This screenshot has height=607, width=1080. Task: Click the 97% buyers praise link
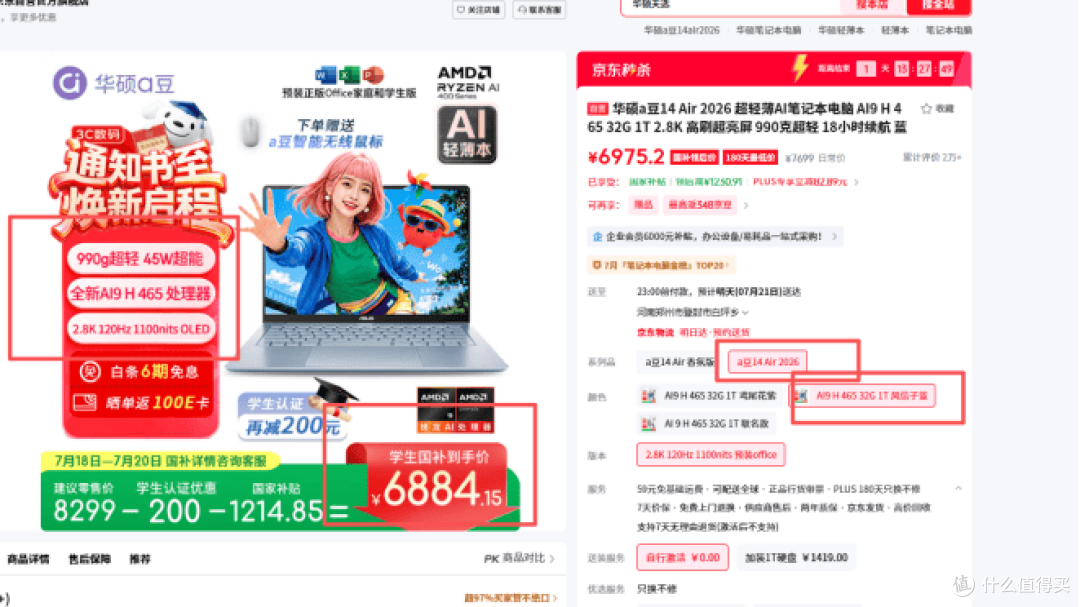pyautogui.click(x=511, y=598)
